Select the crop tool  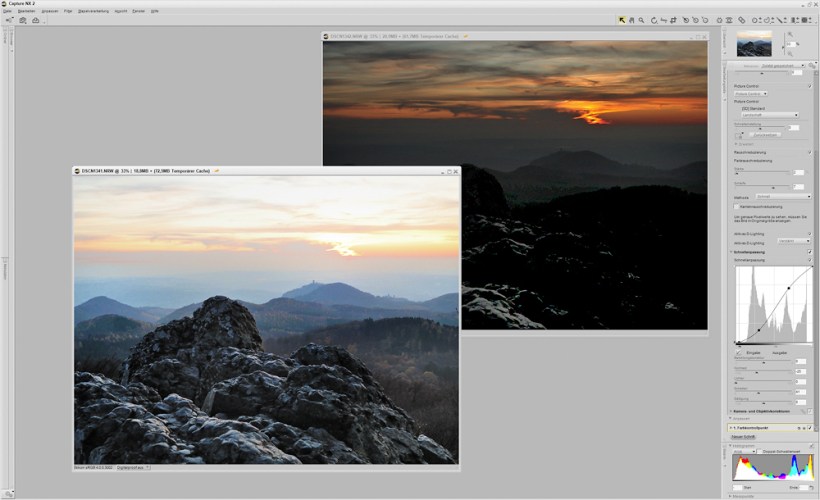[x=674, y=20]
